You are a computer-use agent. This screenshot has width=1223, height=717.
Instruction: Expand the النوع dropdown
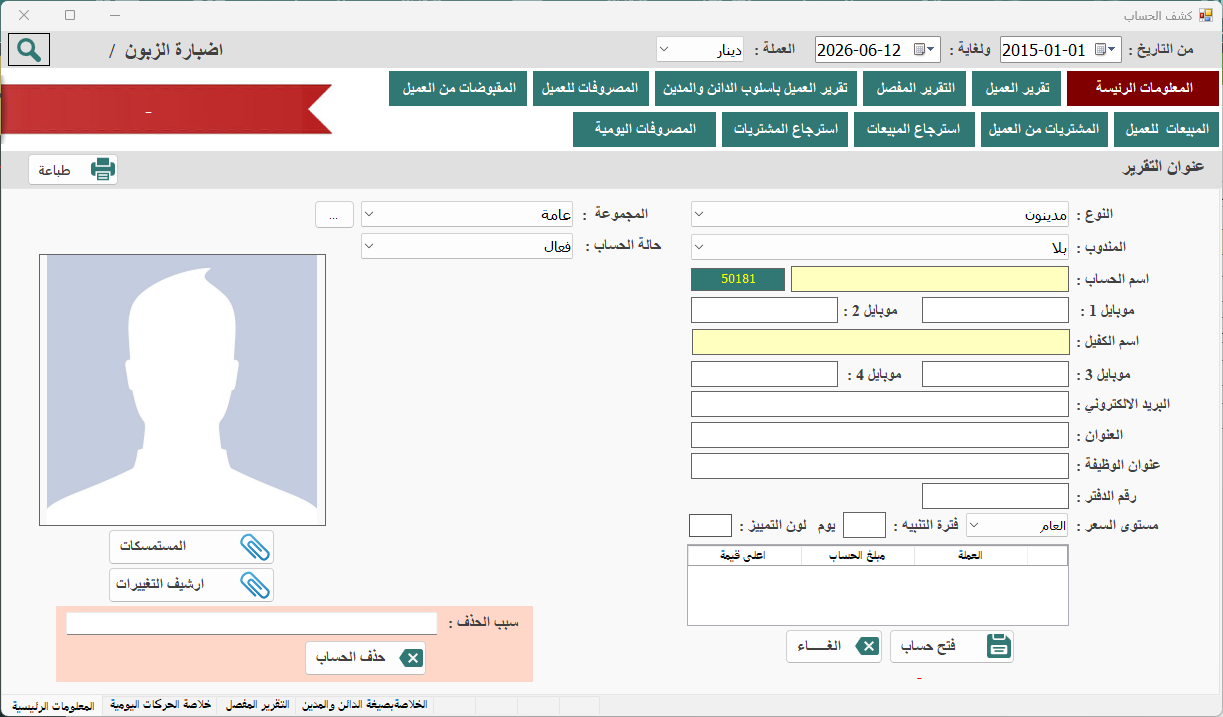point(699,214)
